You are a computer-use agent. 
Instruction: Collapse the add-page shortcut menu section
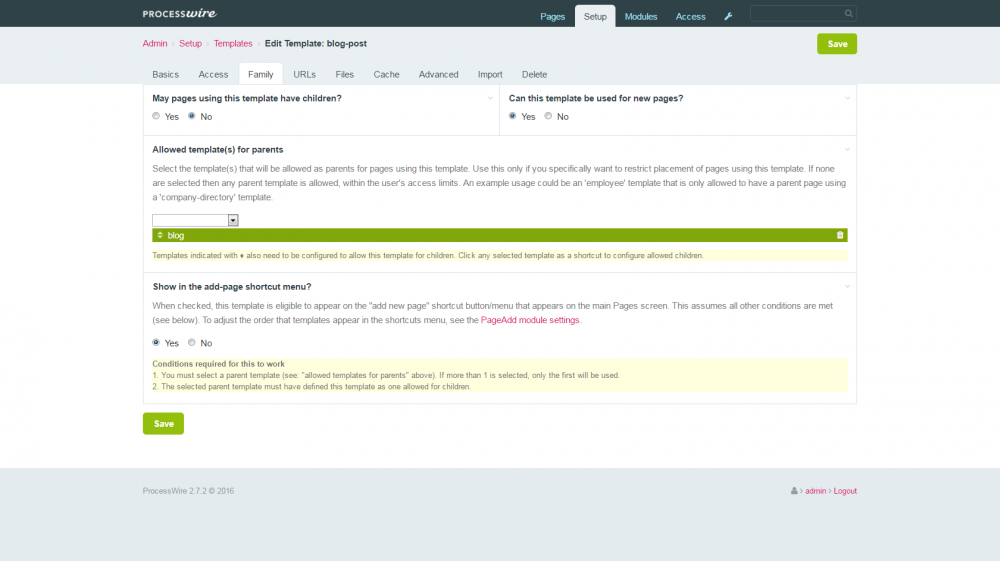coord(848,286)
